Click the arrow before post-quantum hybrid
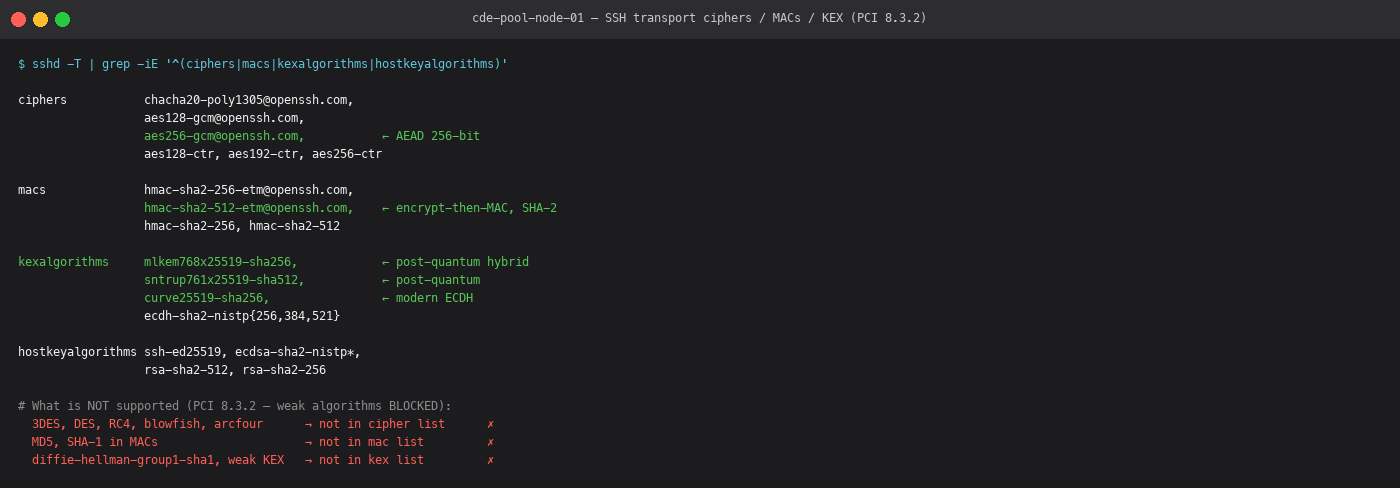Image resolution: width=1400 pixels, height=488 pixels. pyautogui.click(x=386, y=262)
